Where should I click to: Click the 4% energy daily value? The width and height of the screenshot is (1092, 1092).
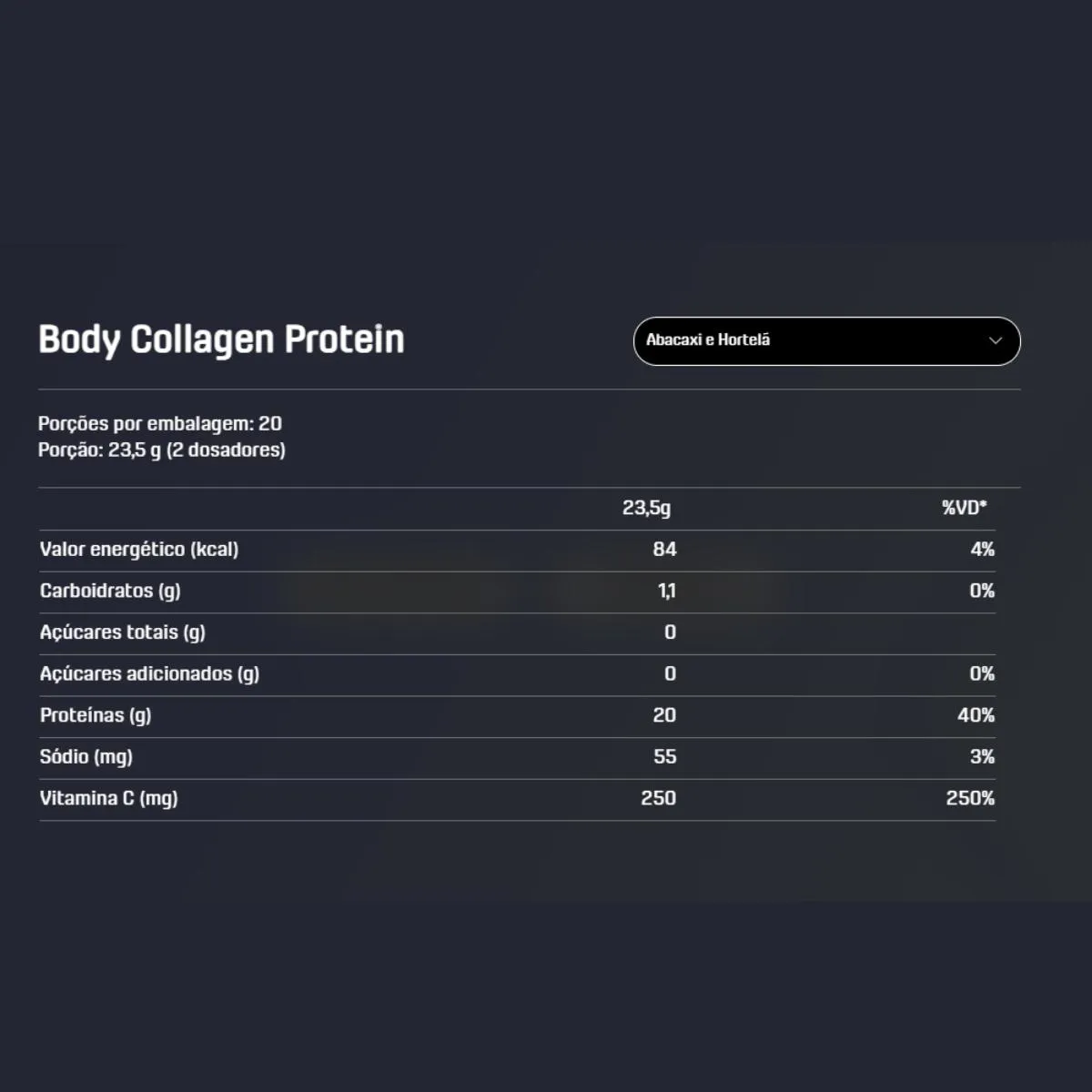983,549
